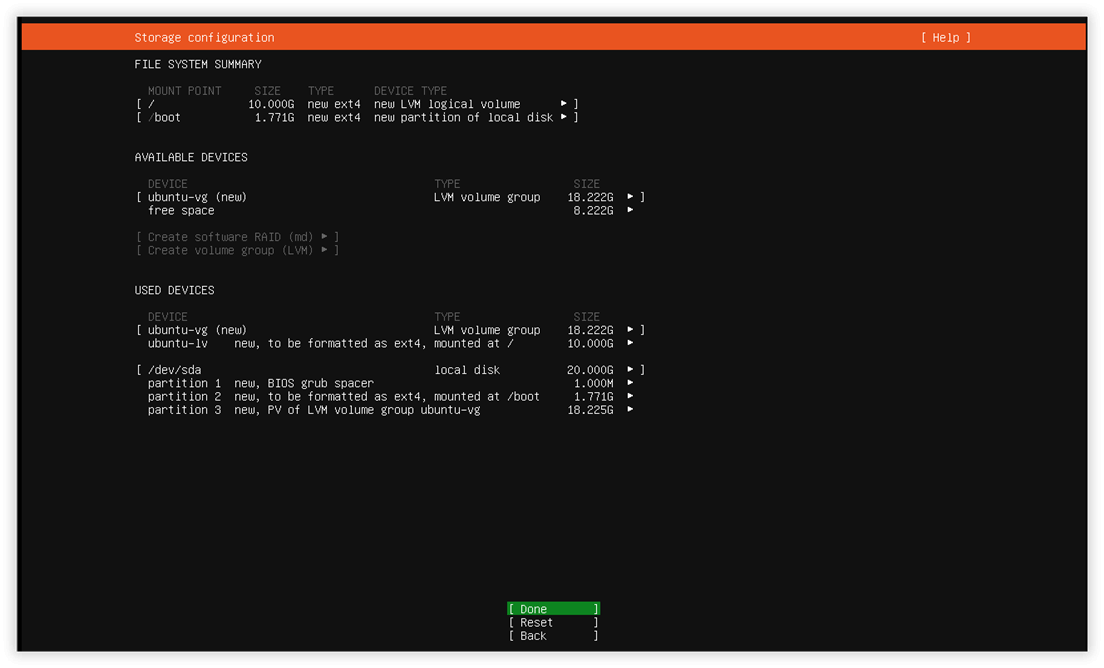Expand the /dev/sda local disk entry

[x=390, y=370]
